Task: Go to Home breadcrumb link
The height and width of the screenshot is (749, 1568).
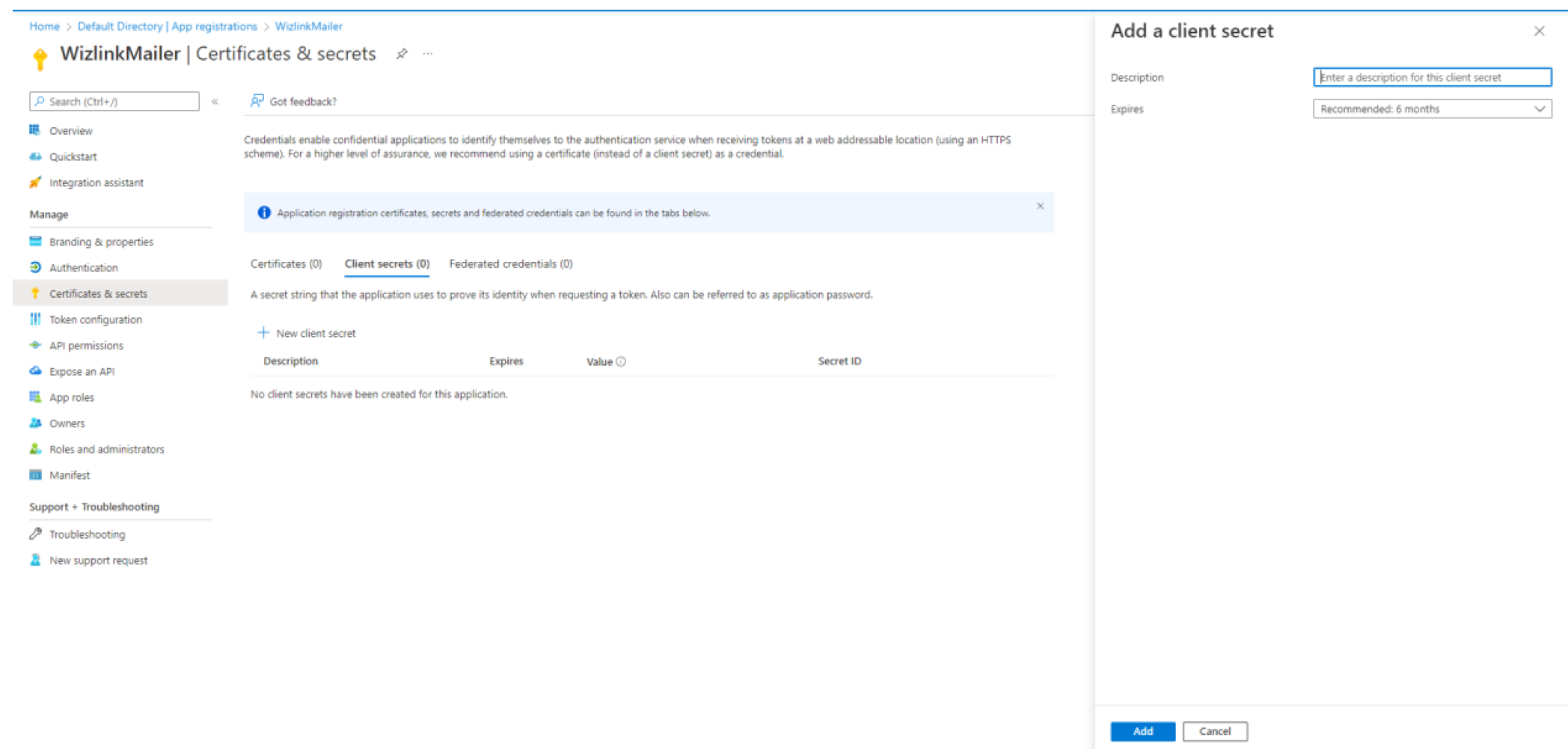Action: 44,26
